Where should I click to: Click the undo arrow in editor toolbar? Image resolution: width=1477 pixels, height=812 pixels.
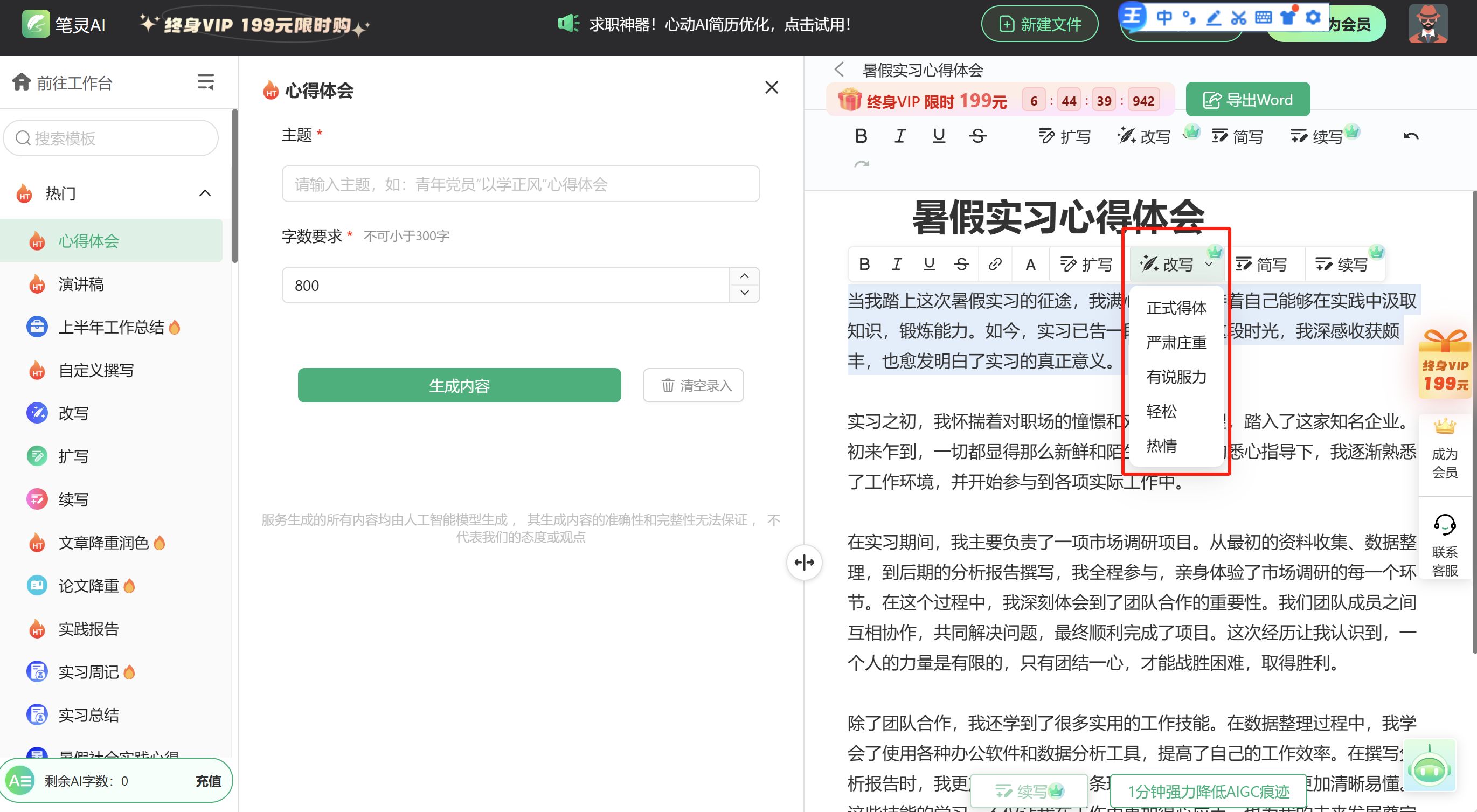[x=1411, y=136]
